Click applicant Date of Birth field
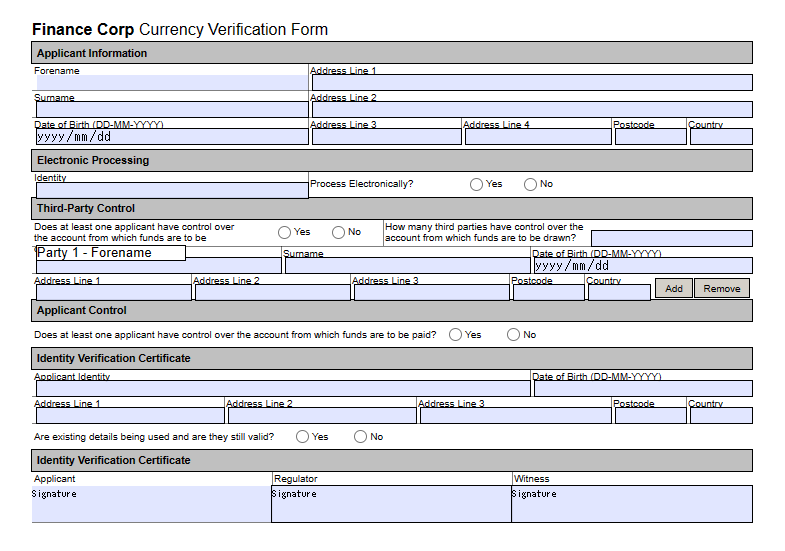This screenshot has height=551, width=785. pyautogui.click(x=172, y=137)
